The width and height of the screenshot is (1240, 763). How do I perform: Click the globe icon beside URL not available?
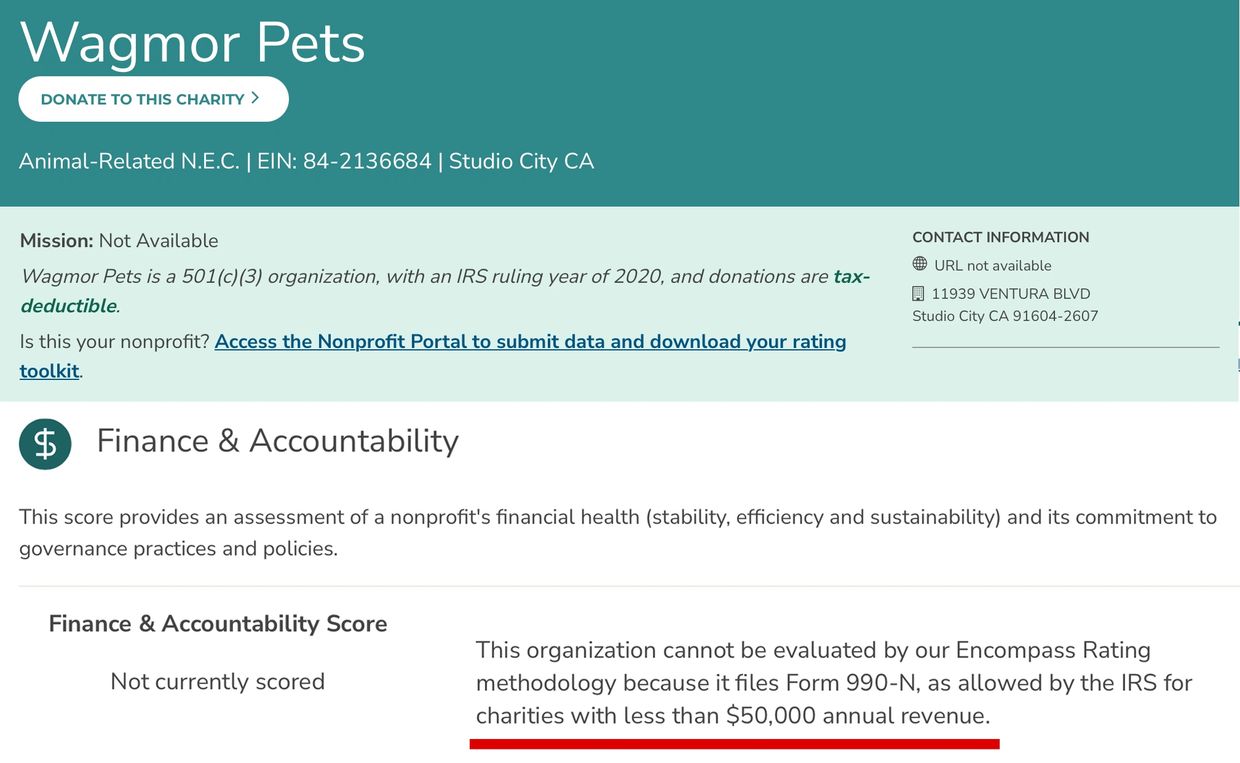pos(919,263)
